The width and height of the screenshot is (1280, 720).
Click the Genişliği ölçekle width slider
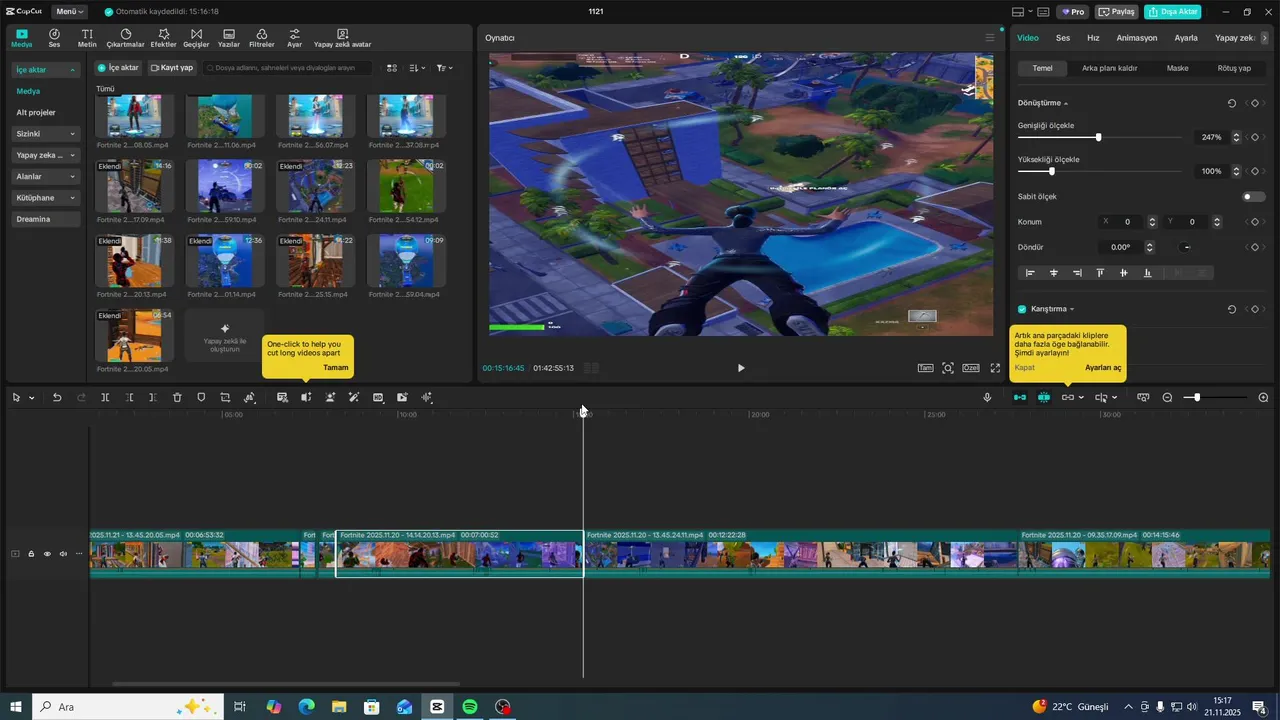point(1098,137)
